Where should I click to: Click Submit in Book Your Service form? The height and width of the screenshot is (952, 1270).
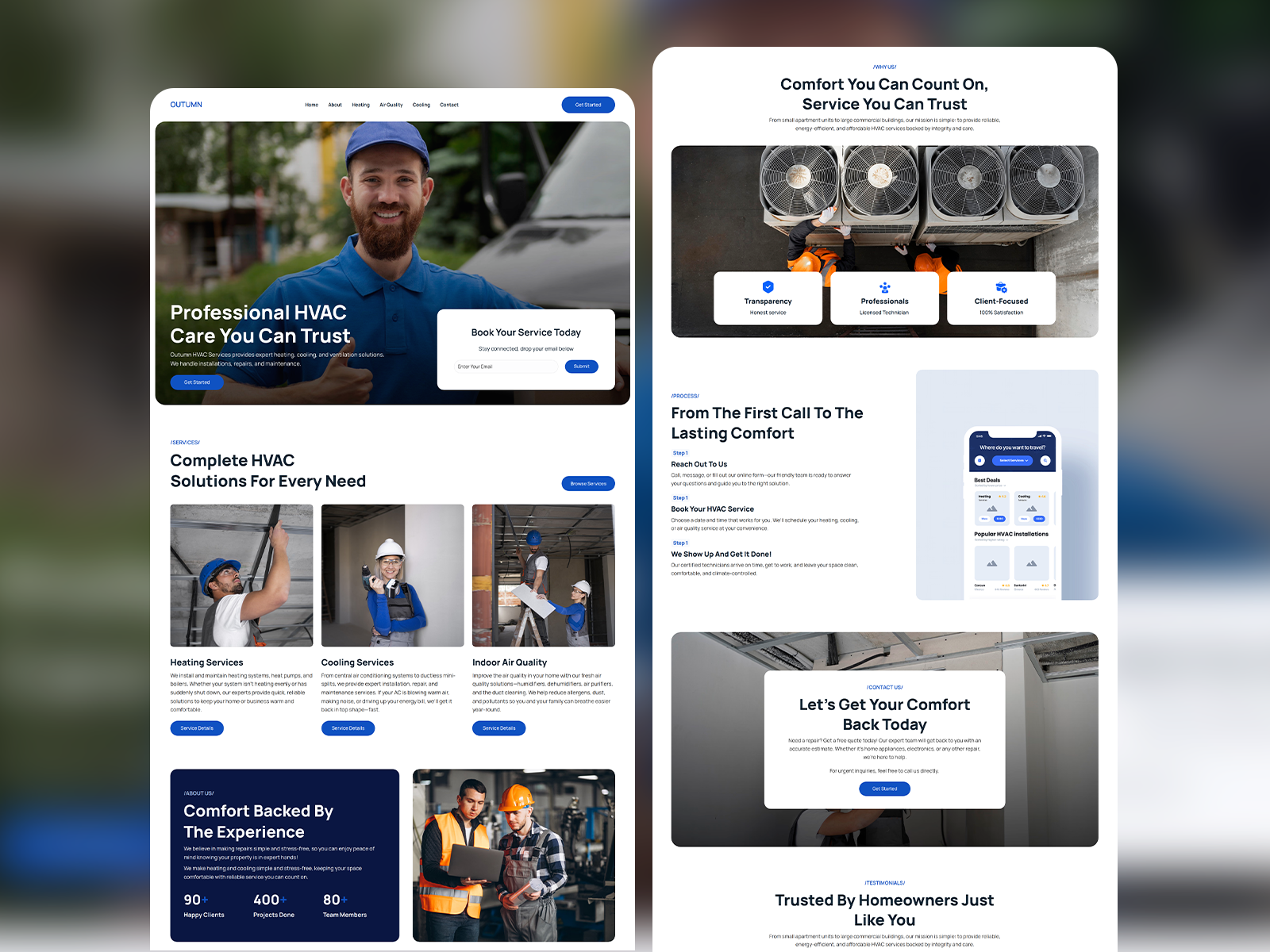[x=582, y=367]
